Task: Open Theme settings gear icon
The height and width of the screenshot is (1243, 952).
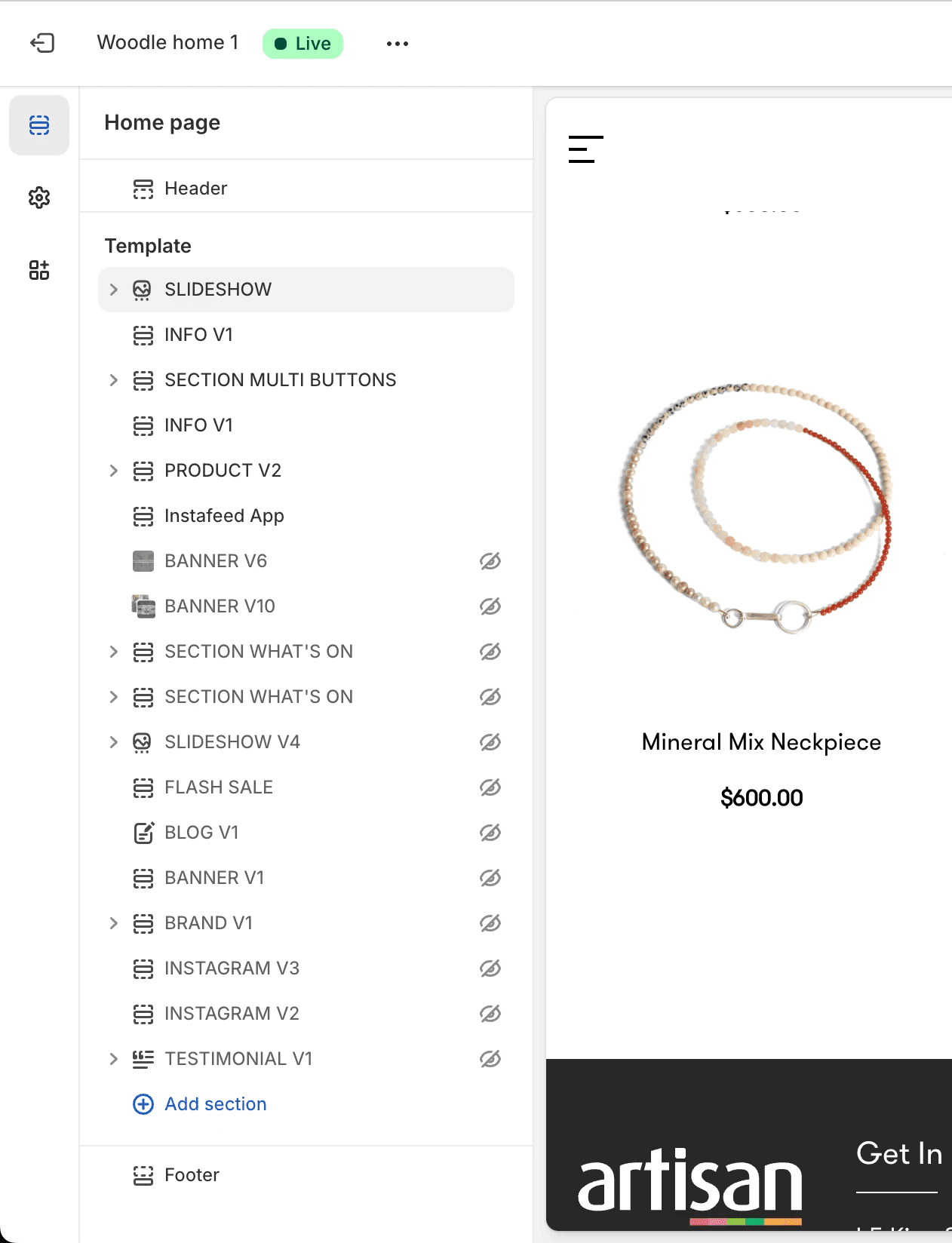Action: click(x=39, y=198)
